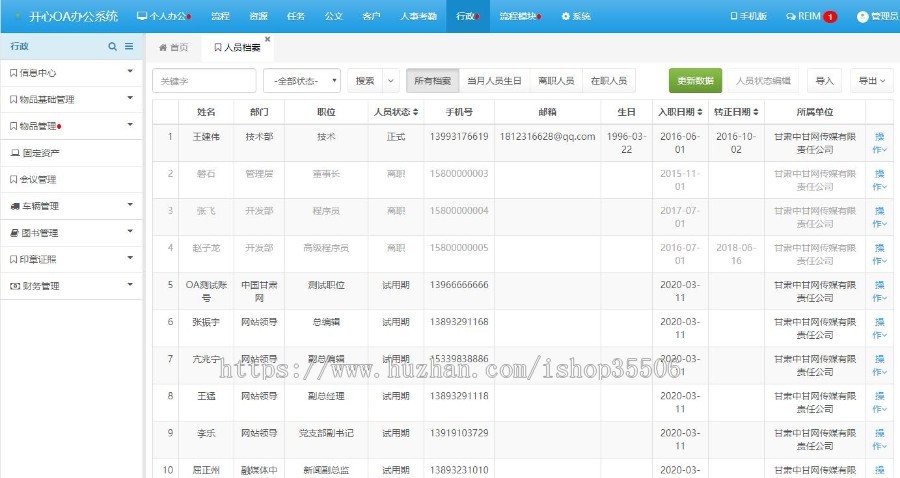Open the 公文 top menu
The width and height of the screenshot is (900, 478).
pyautogui.click(x=333, y=16)
